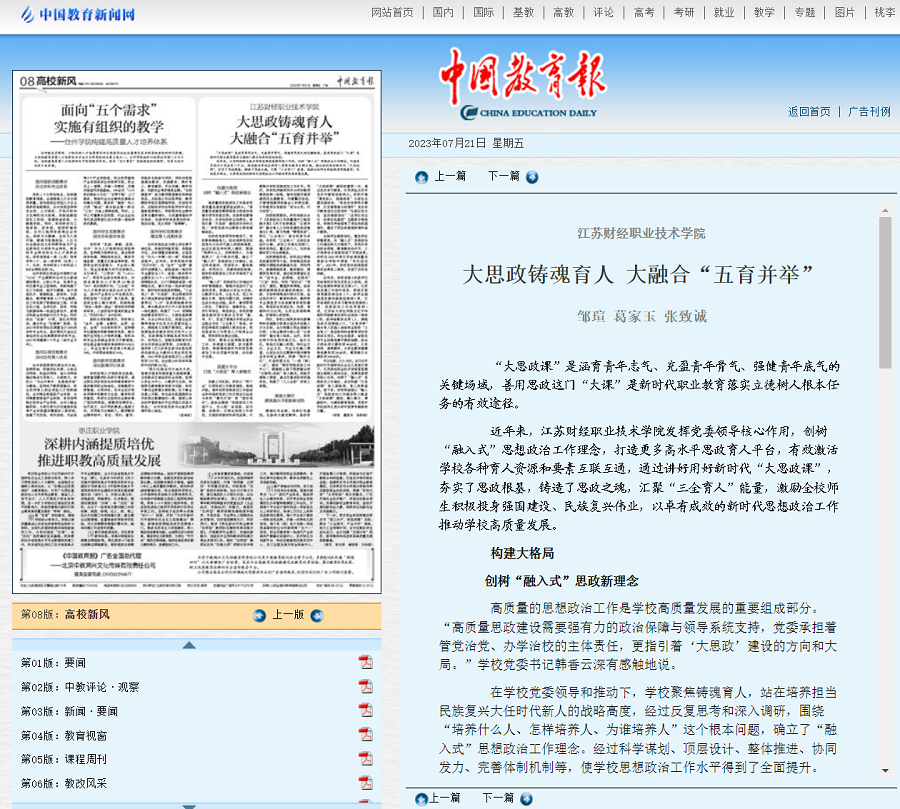The height and width of the screenshot is (809, 900).
Task: Open page 第04版:教育视窗
Action: pos(64,735)
